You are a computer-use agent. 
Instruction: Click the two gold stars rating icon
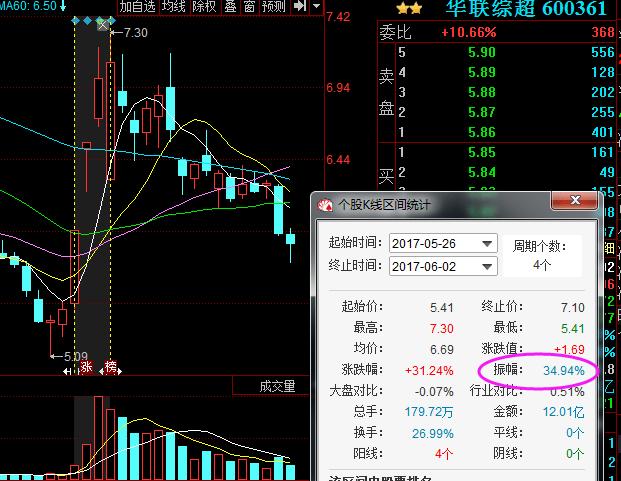click(x=409, y=8)
